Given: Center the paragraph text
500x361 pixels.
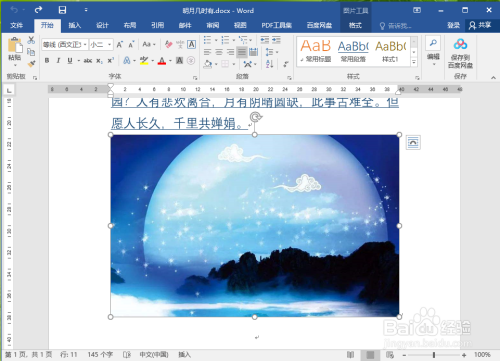Looking at the screenshot, I should (219, 52).
